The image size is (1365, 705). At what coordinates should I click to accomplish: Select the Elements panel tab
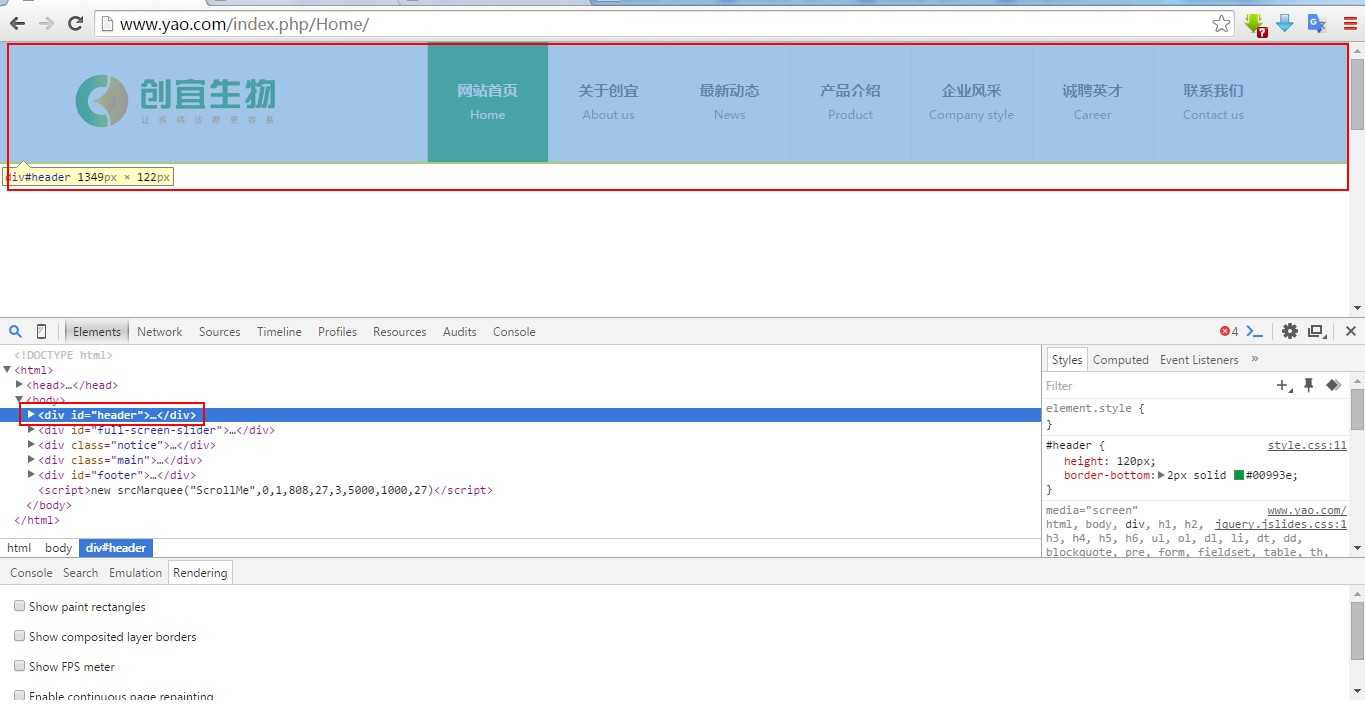96,332
